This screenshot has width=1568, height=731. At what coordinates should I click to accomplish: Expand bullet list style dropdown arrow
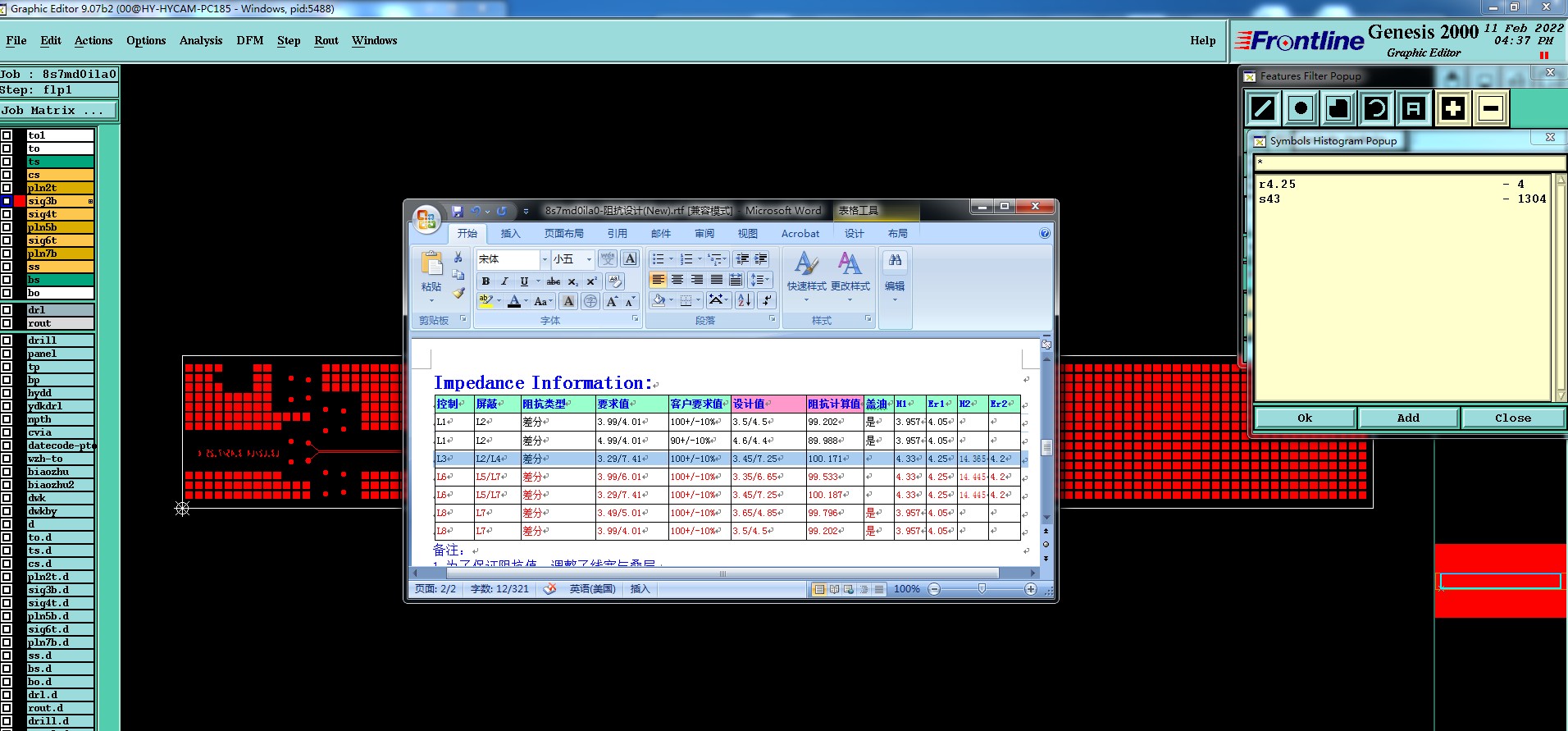[672, 259]
